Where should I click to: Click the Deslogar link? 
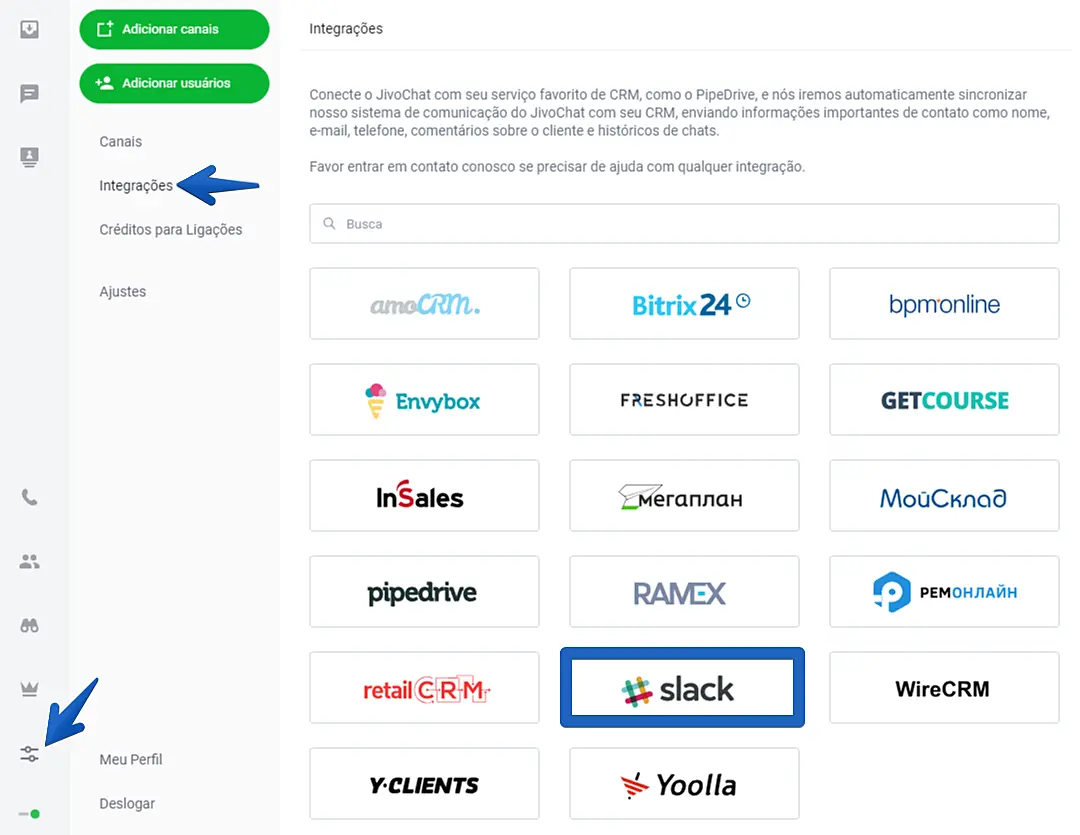127,804
